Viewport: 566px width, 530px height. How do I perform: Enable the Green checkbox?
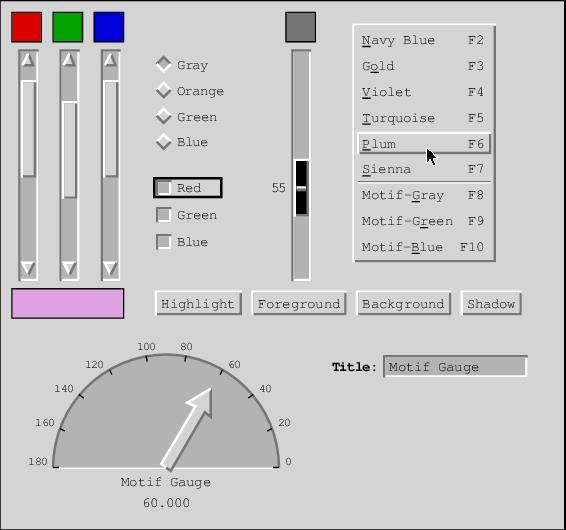pyautogui.click(x=187, y=215)
